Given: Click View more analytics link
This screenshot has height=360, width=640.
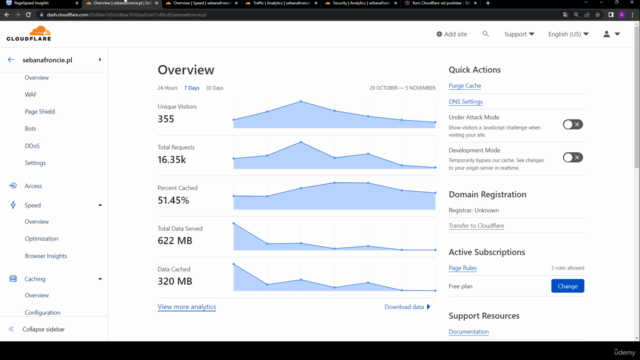Looking at the screenshot, I should [187, 307].
